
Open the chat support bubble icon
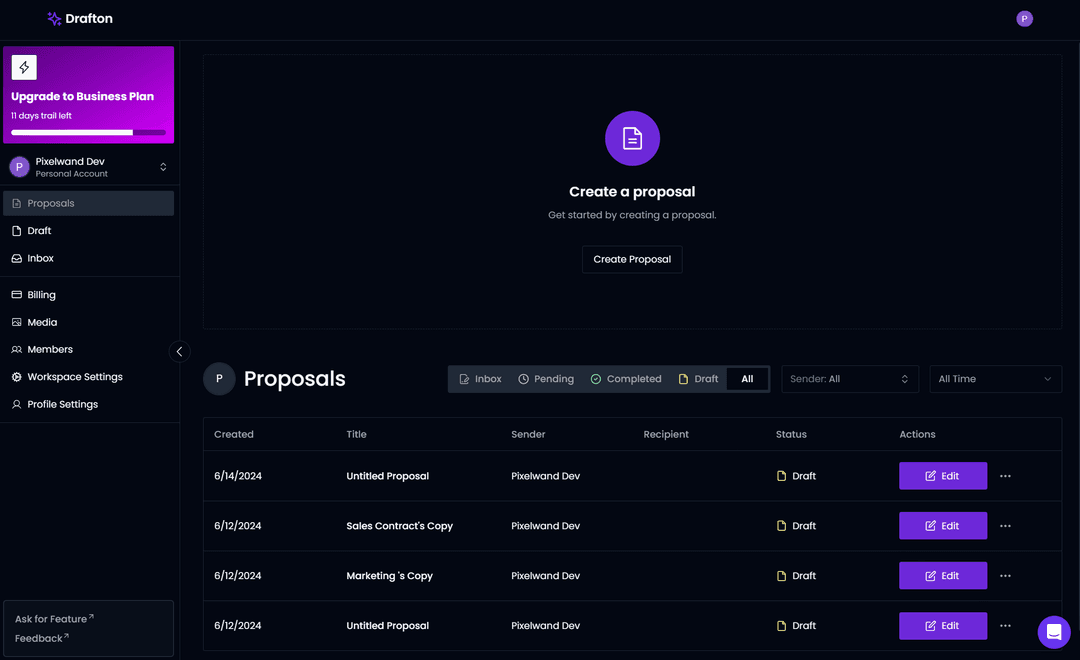(x=1053, y=632)
